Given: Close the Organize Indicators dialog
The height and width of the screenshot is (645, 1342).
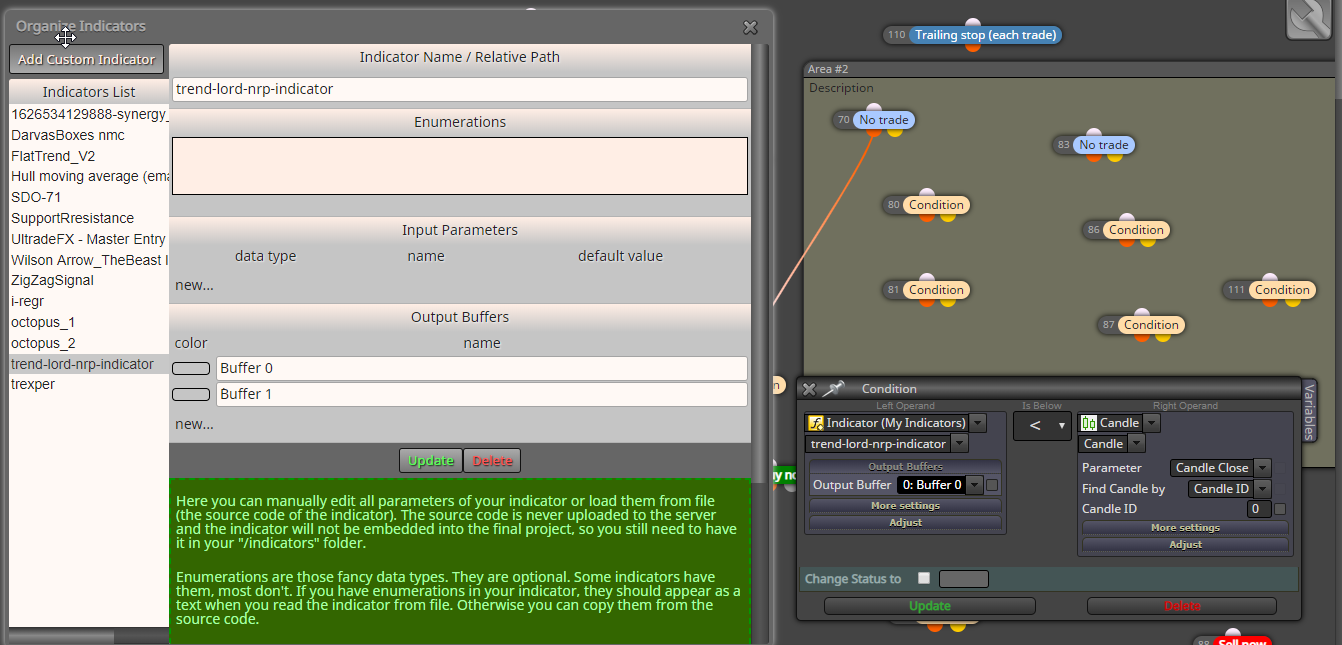Looking at the screenshot, I should click(x=750, y=28).
